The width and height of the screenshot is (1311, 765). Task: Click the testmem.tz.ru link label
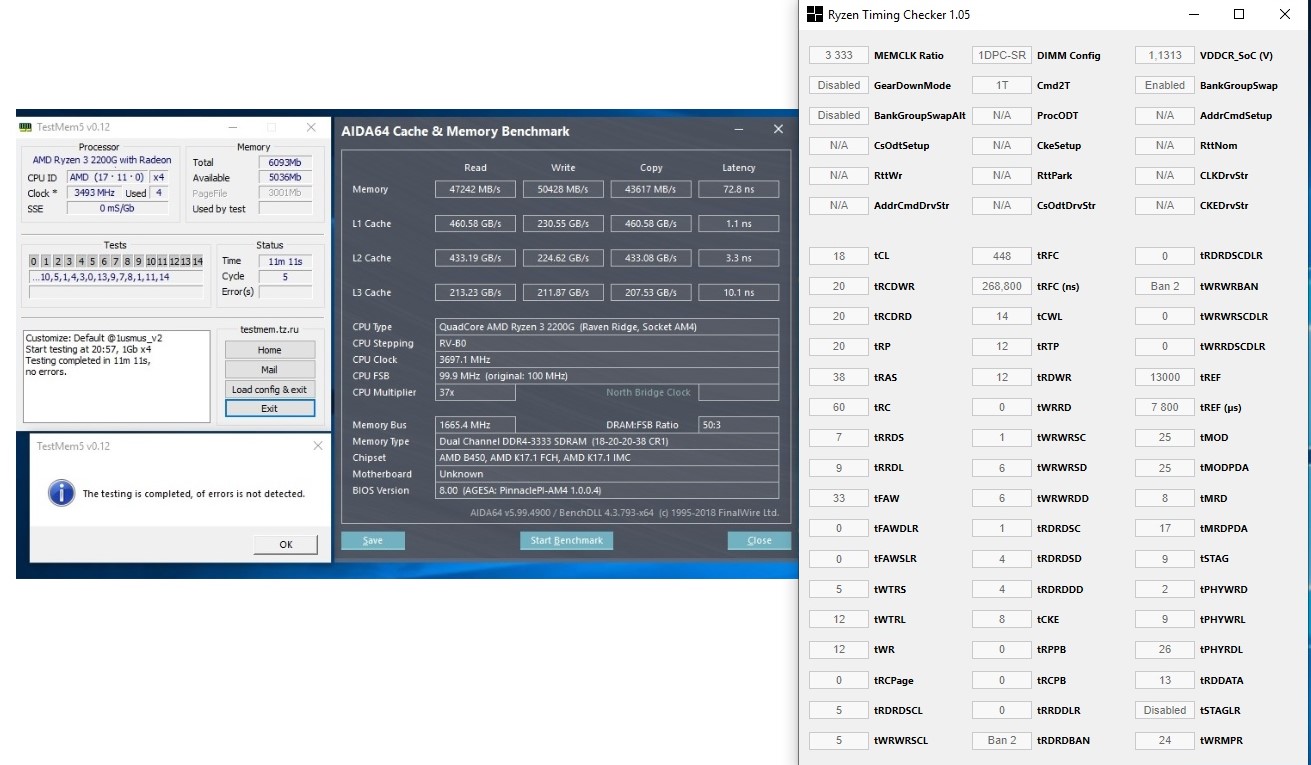click(x=269, y=329)
